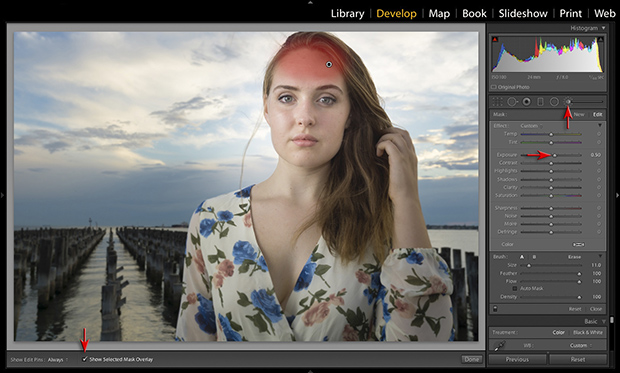The height and width of the screenshot is (373, 620).
Task: Select the Adjustment Brush tool
Action: click(x=568, y=102)
